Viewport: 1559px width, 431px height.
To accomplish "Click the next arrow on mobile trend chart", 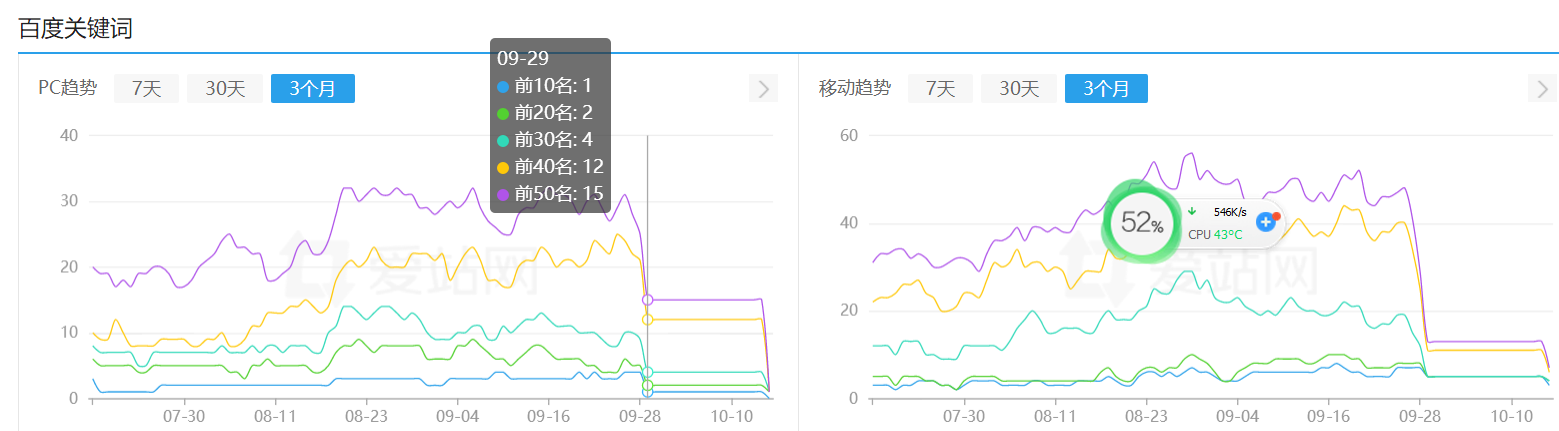I will (1542, 89).
